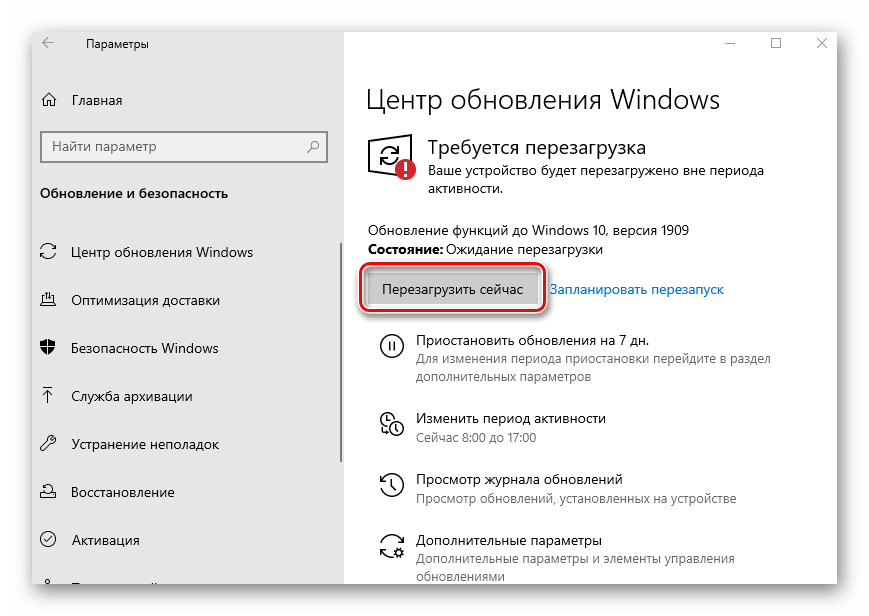Click in the Найти параметр search field

coord(184,147)
